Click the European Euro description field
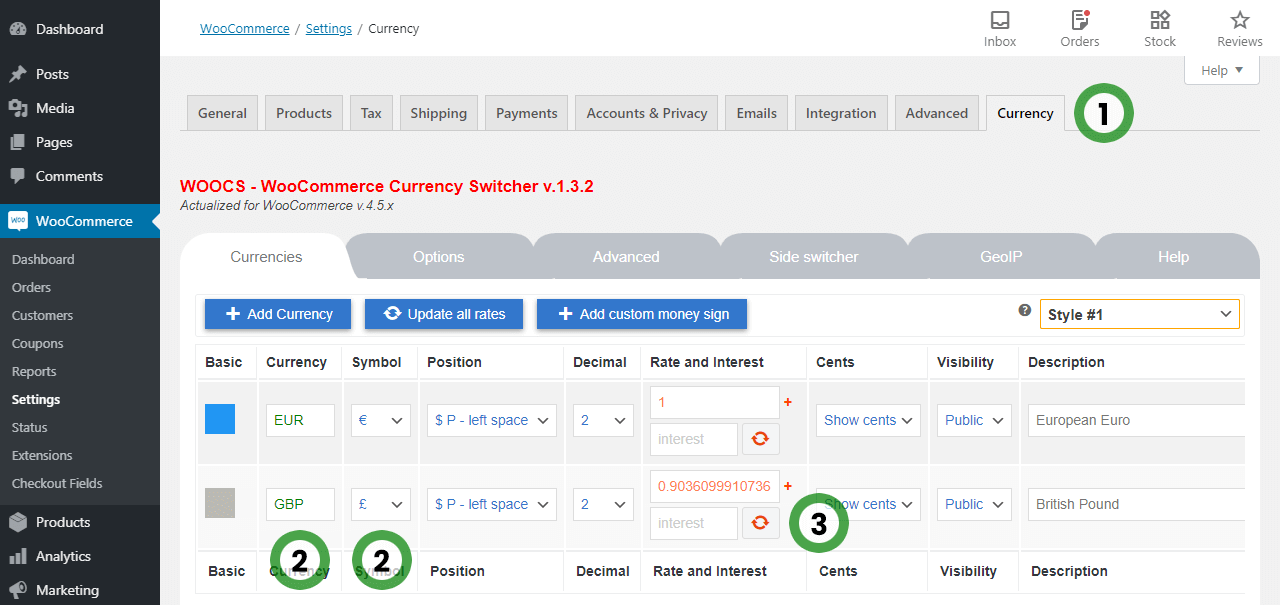Screen dimensions: 1280x605 pyautogui.click(x=1138, y=420)
